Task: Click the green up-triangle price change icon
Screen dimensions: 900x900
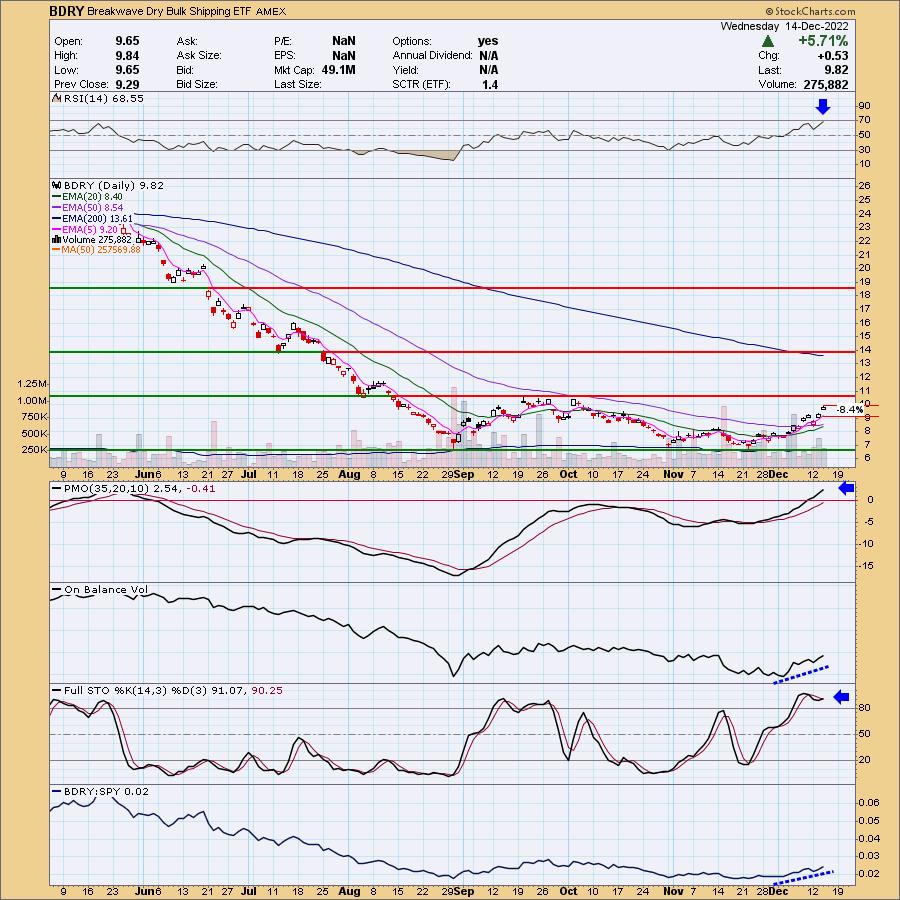Action: 768,41
